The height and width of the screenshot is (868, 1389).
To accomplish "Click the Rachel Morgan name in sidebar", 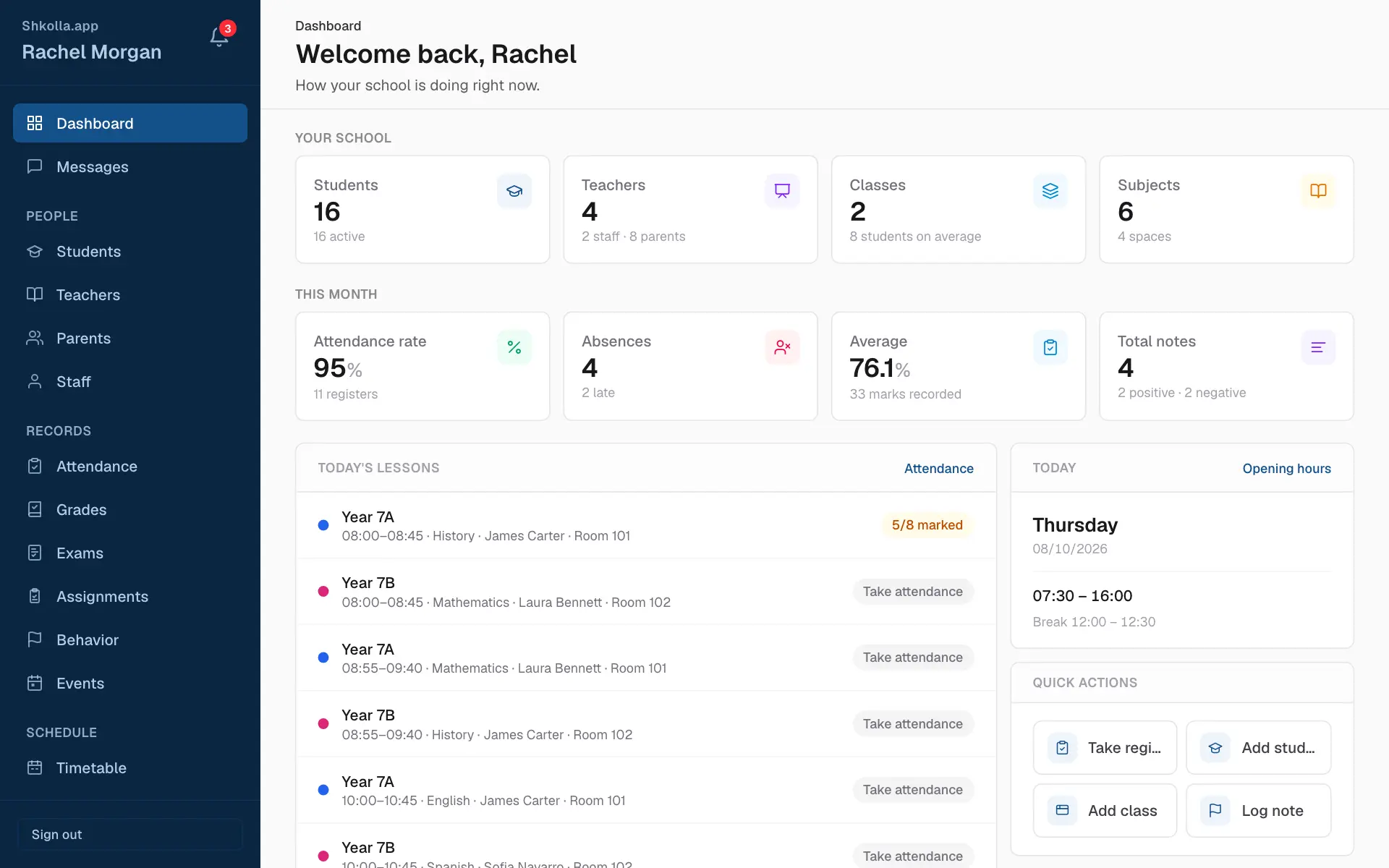I will pyautogui.click(x=92, y=52).
